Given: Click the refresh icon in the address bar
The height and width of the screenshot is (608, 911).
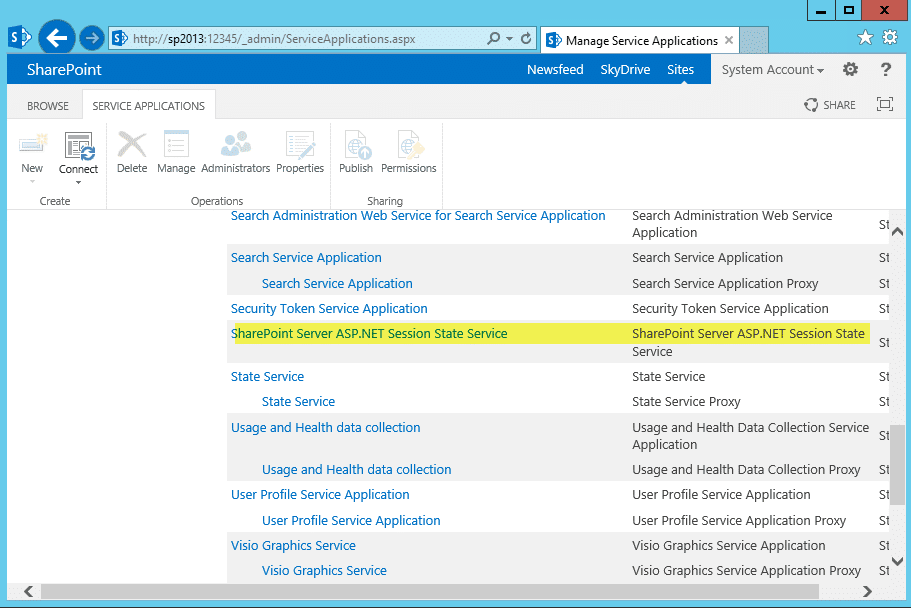Looking at the screenshot, I should pyautogui.click(x=526, y=38).
